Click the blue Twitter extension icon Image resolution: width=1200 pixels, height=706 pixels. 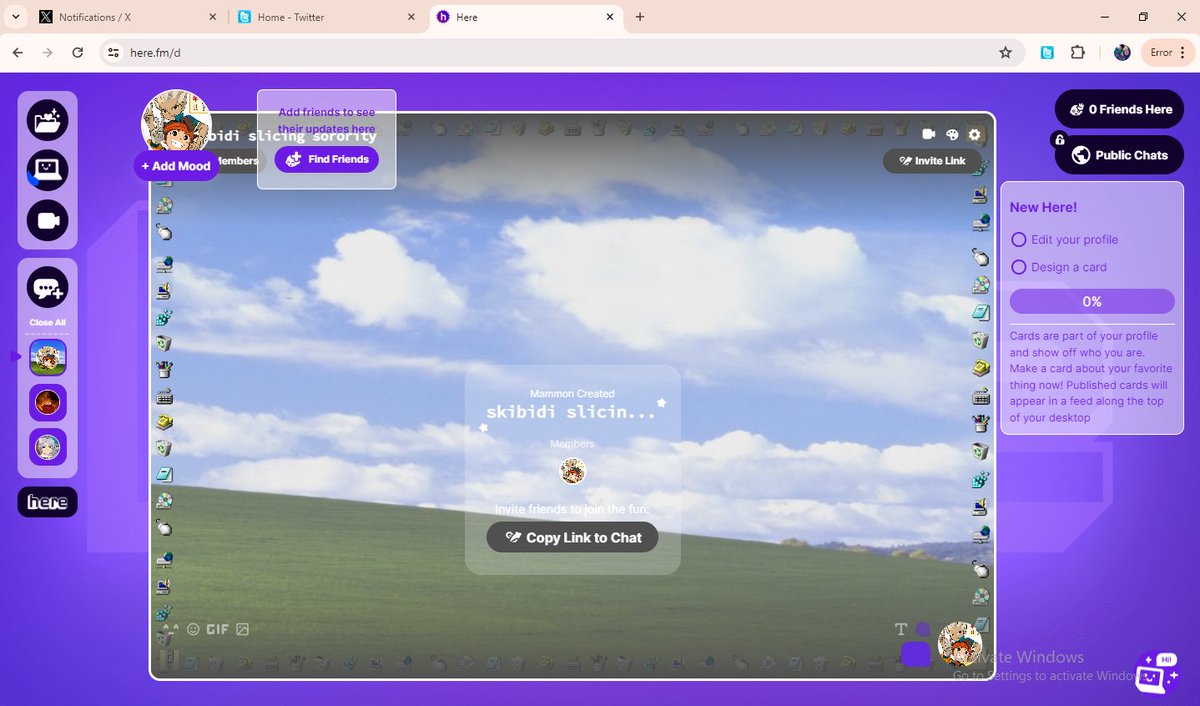1047,53
